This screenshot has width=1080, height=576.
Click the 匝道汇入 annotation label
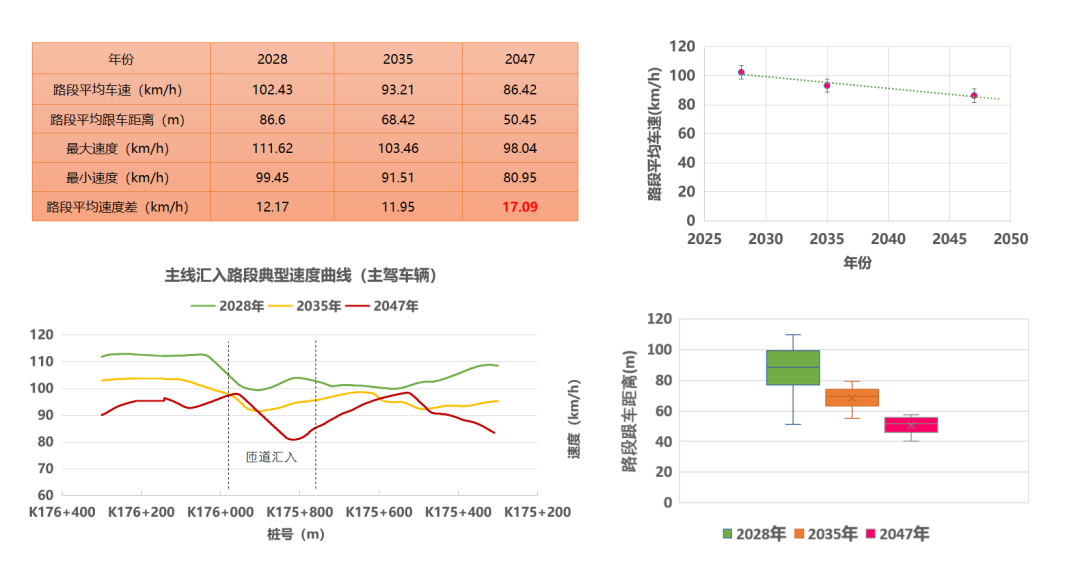270,458
